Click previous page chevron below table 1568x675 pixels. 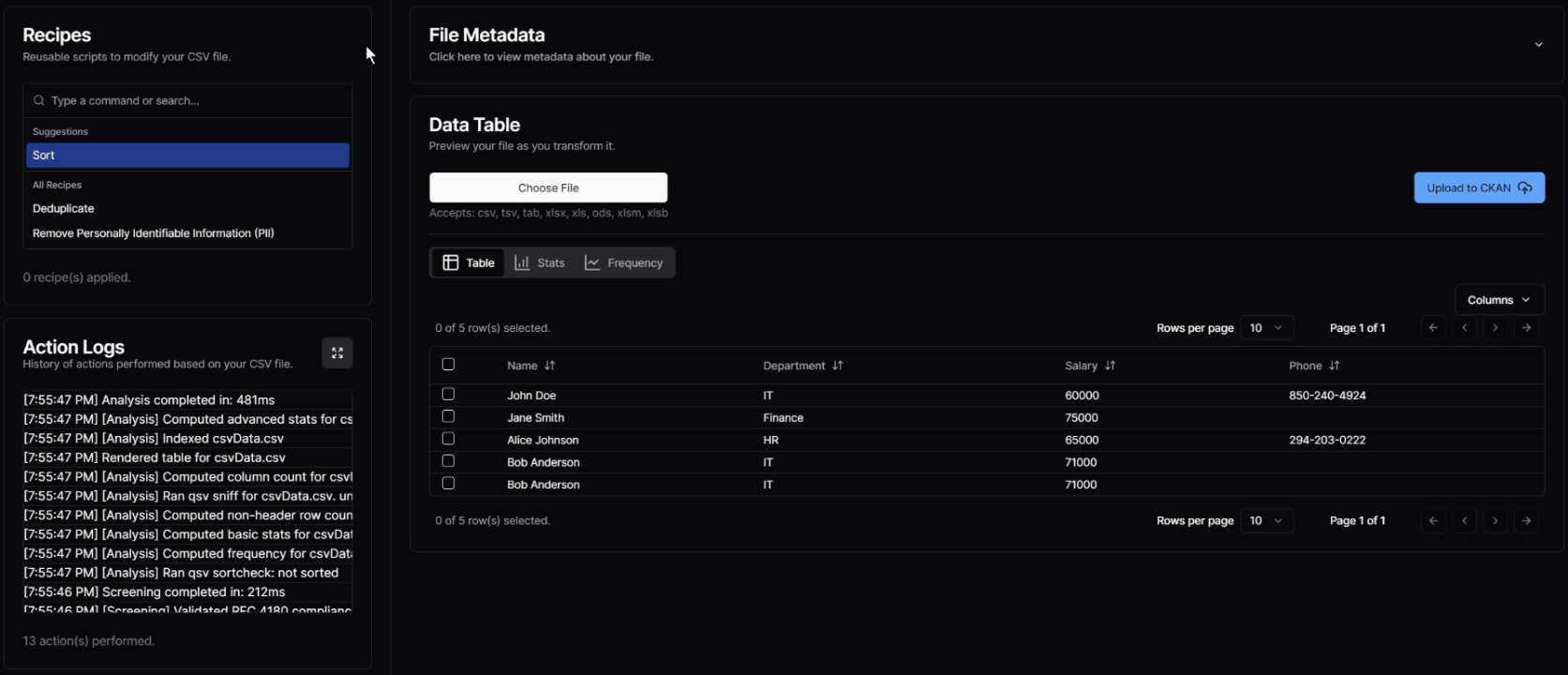1464,520
